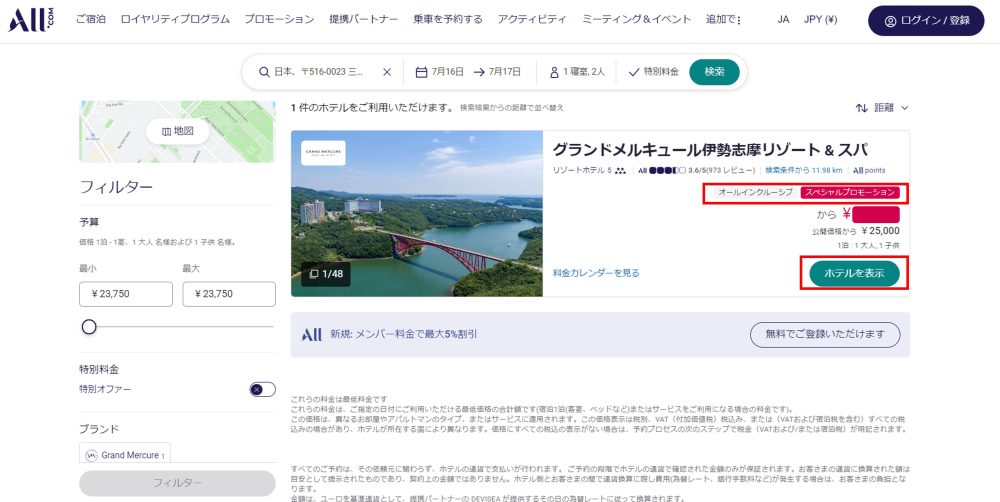Open the ミーティング＆イベント menu

point(636,20)
